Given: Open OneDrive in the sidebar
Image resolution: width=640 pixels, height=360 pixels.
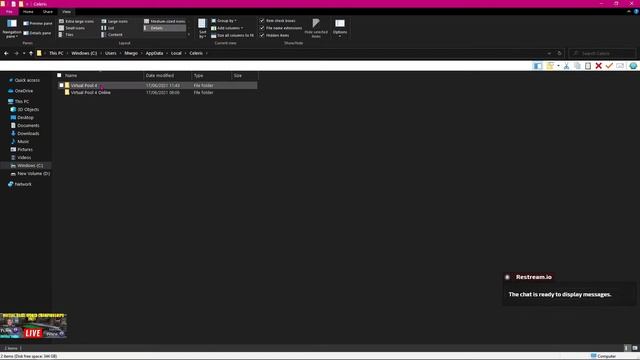Looking at the screenshot, I should point(24,91).
